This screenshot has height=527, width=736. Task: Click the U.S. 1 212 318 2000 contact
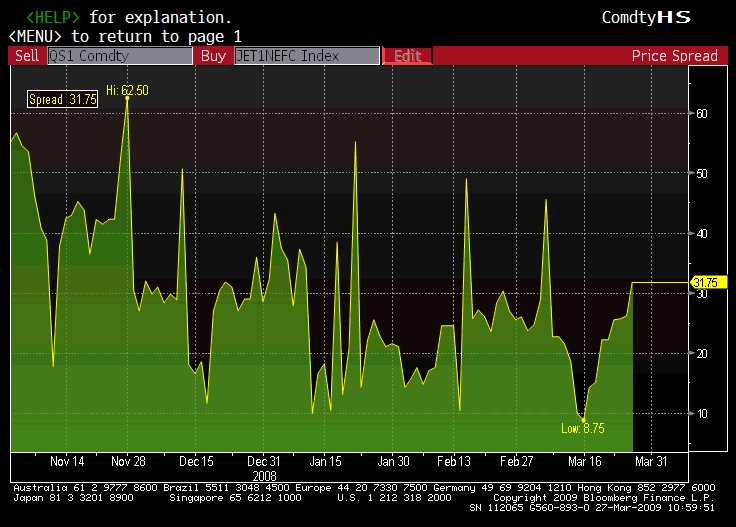coord(394,497)
